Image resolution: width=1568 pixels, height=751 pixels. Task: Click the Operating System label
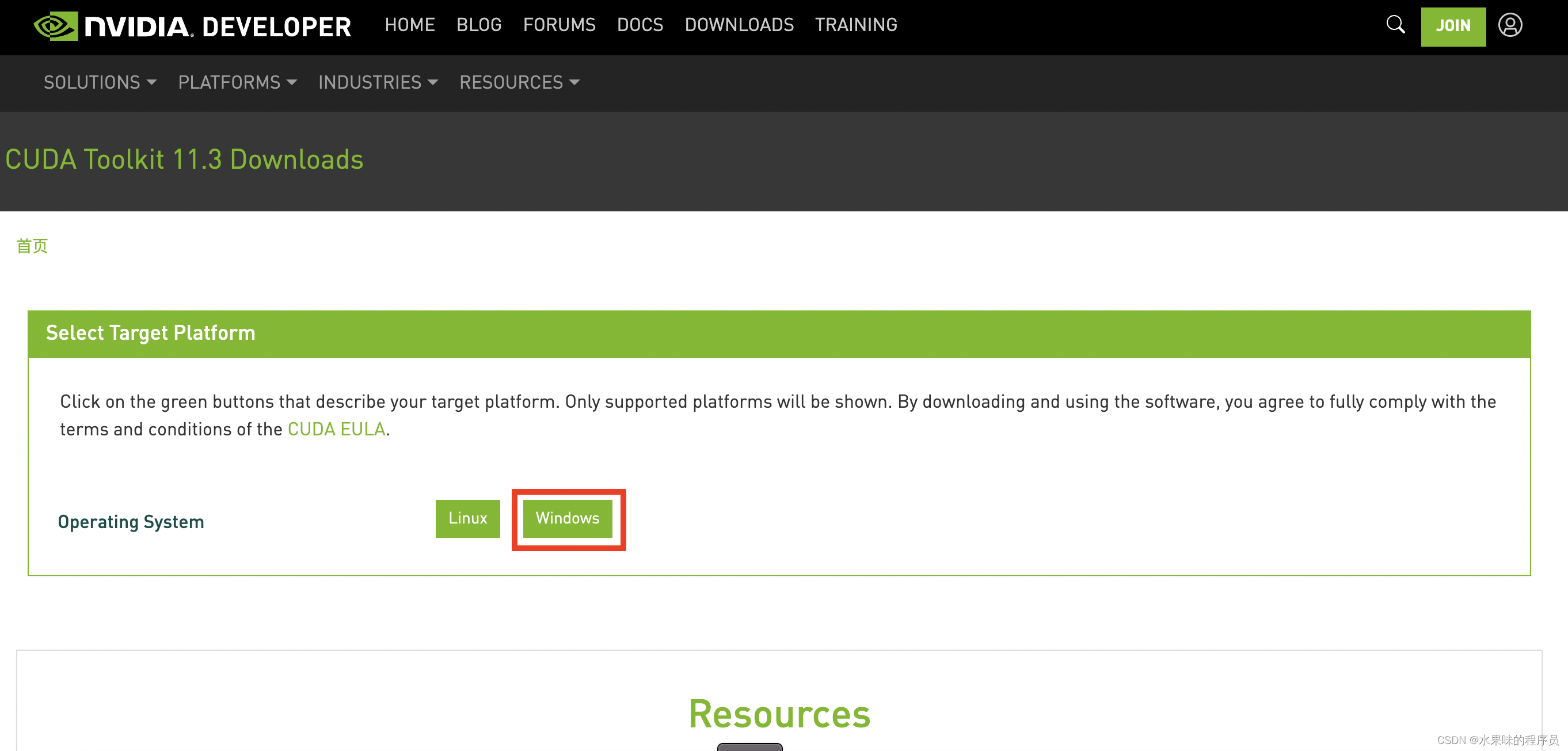point(131,522)
